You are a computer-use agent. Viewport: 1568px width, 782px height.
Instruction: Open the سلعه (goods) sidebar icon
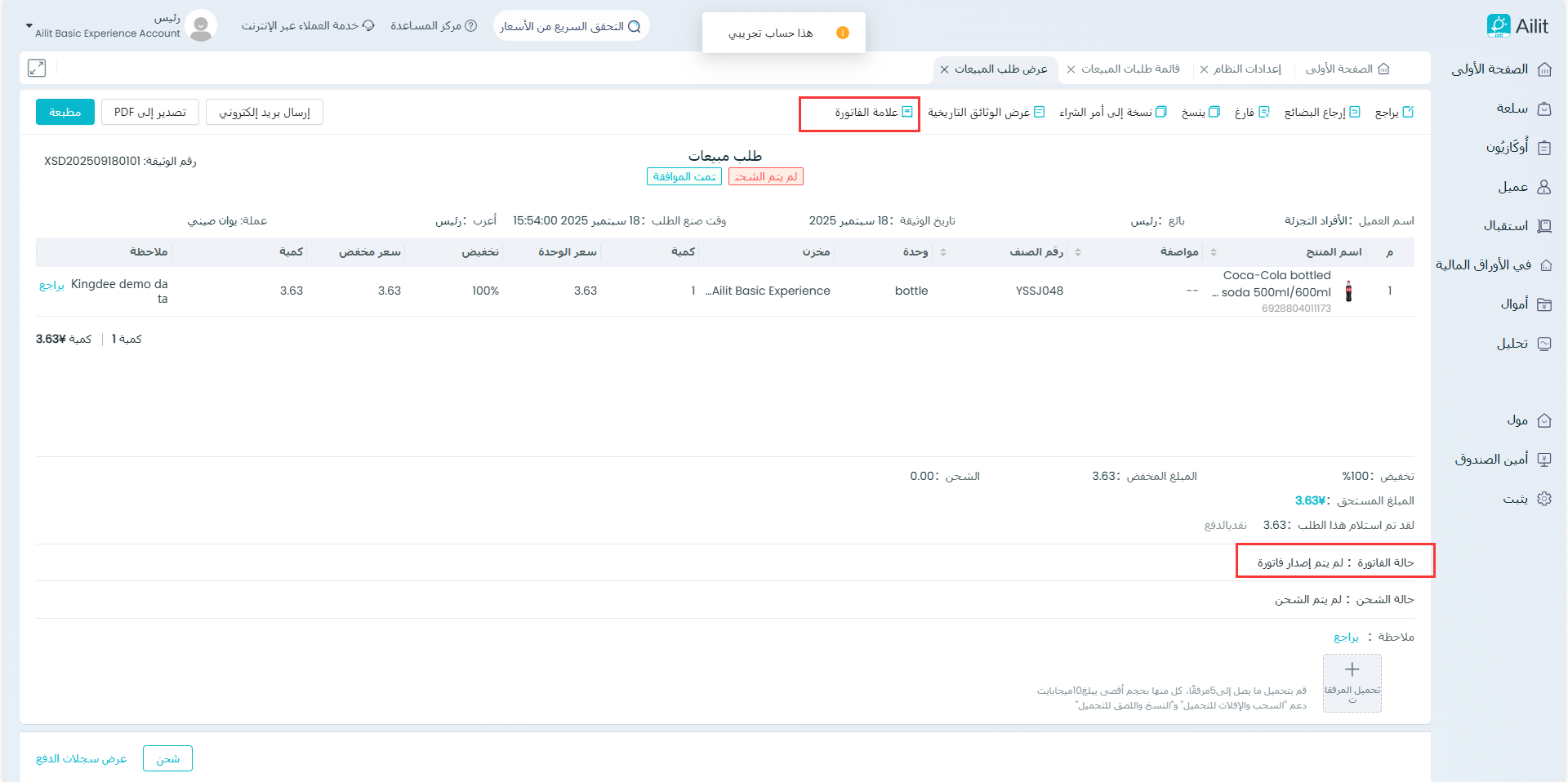(x=1543, y=109)
